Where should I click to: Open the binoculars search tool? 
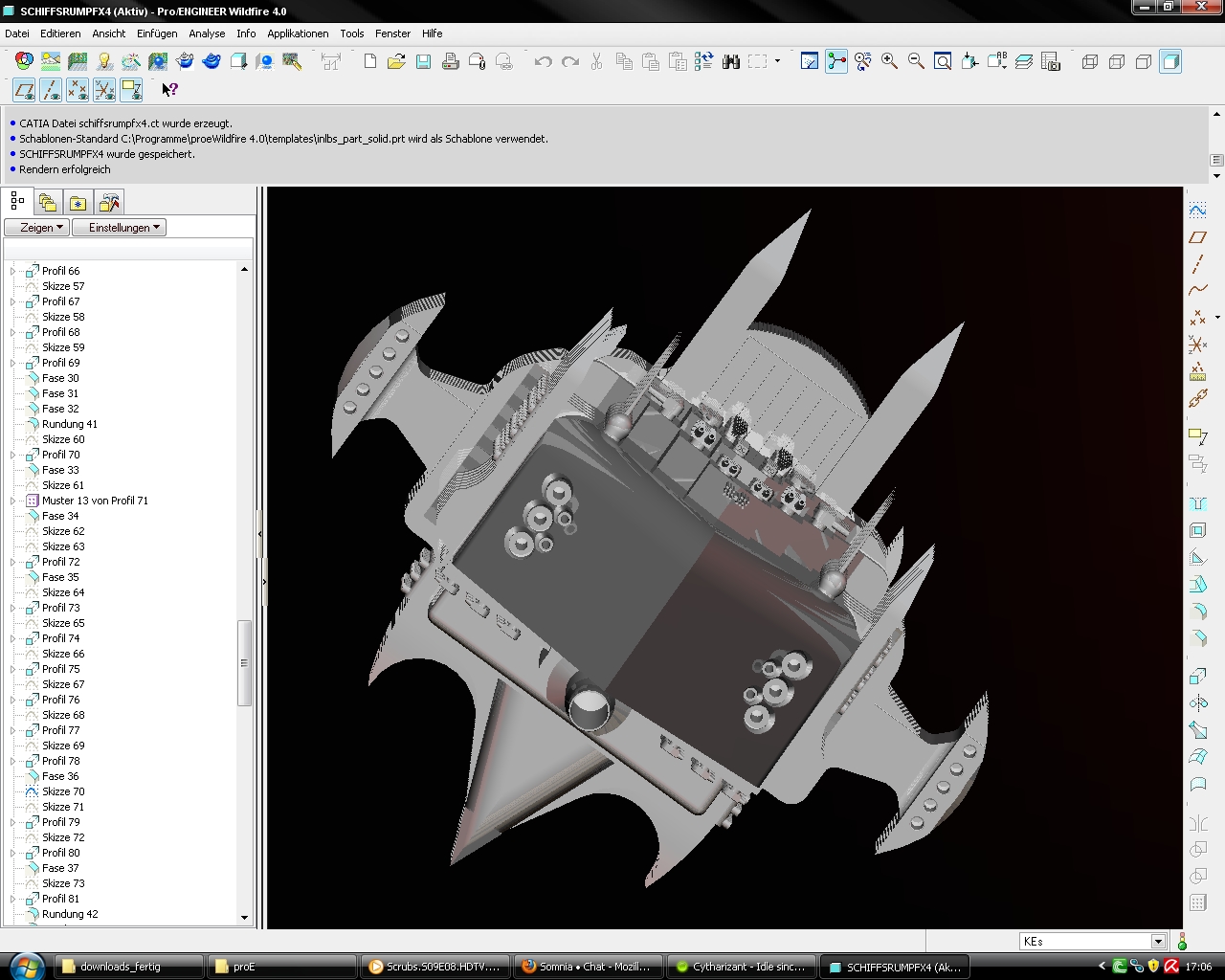pyautogui.click(x=731, y=61)
